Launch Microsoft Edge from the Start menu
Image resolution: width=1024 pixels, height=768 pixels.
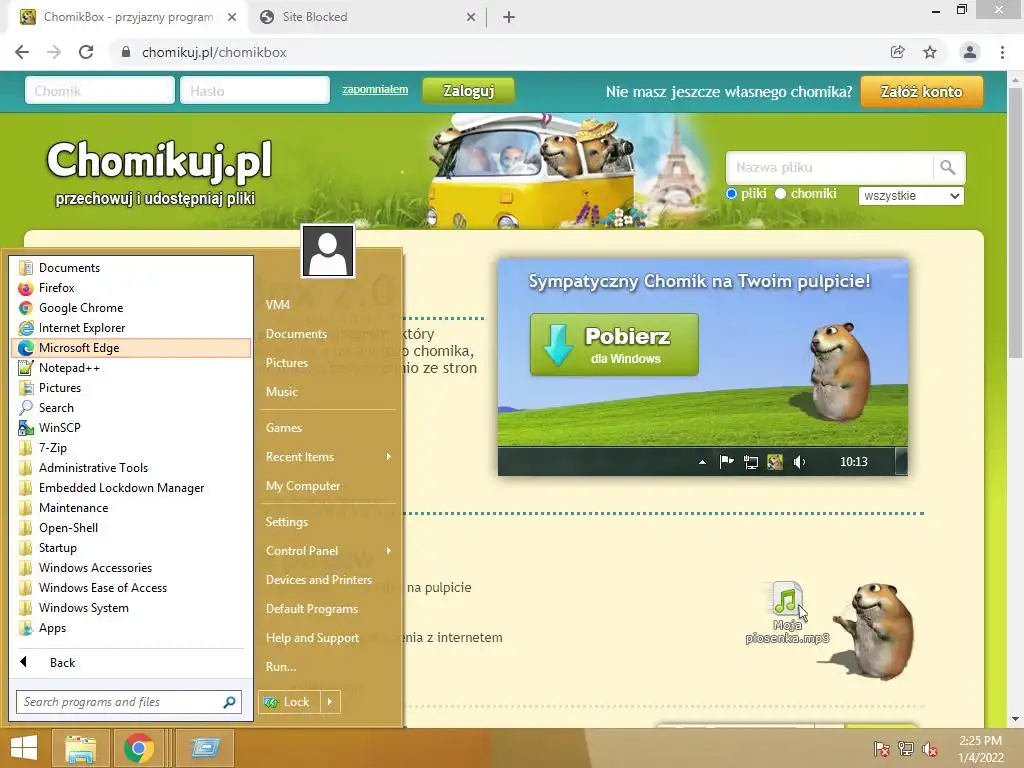131,348
